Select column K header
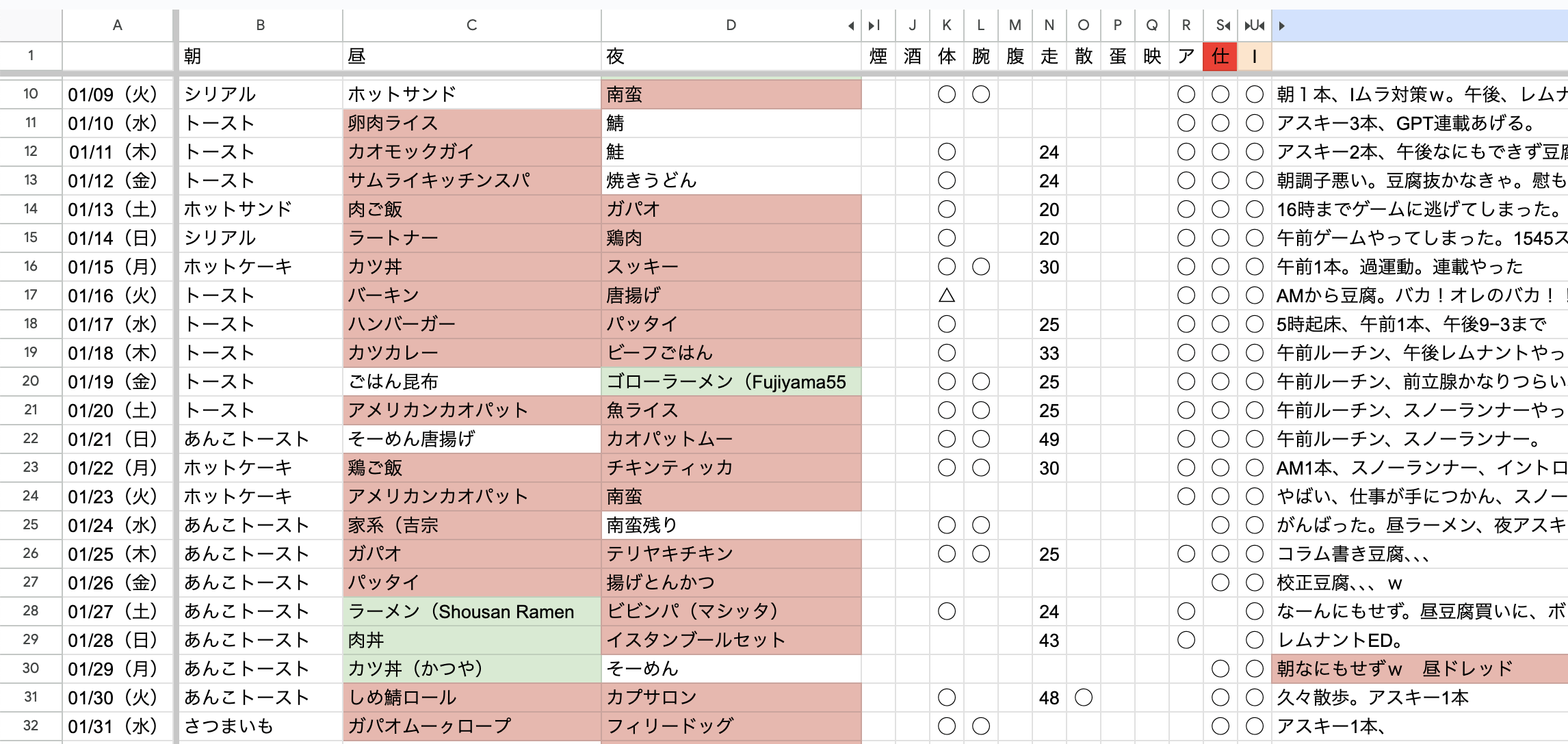 point(947,25)
